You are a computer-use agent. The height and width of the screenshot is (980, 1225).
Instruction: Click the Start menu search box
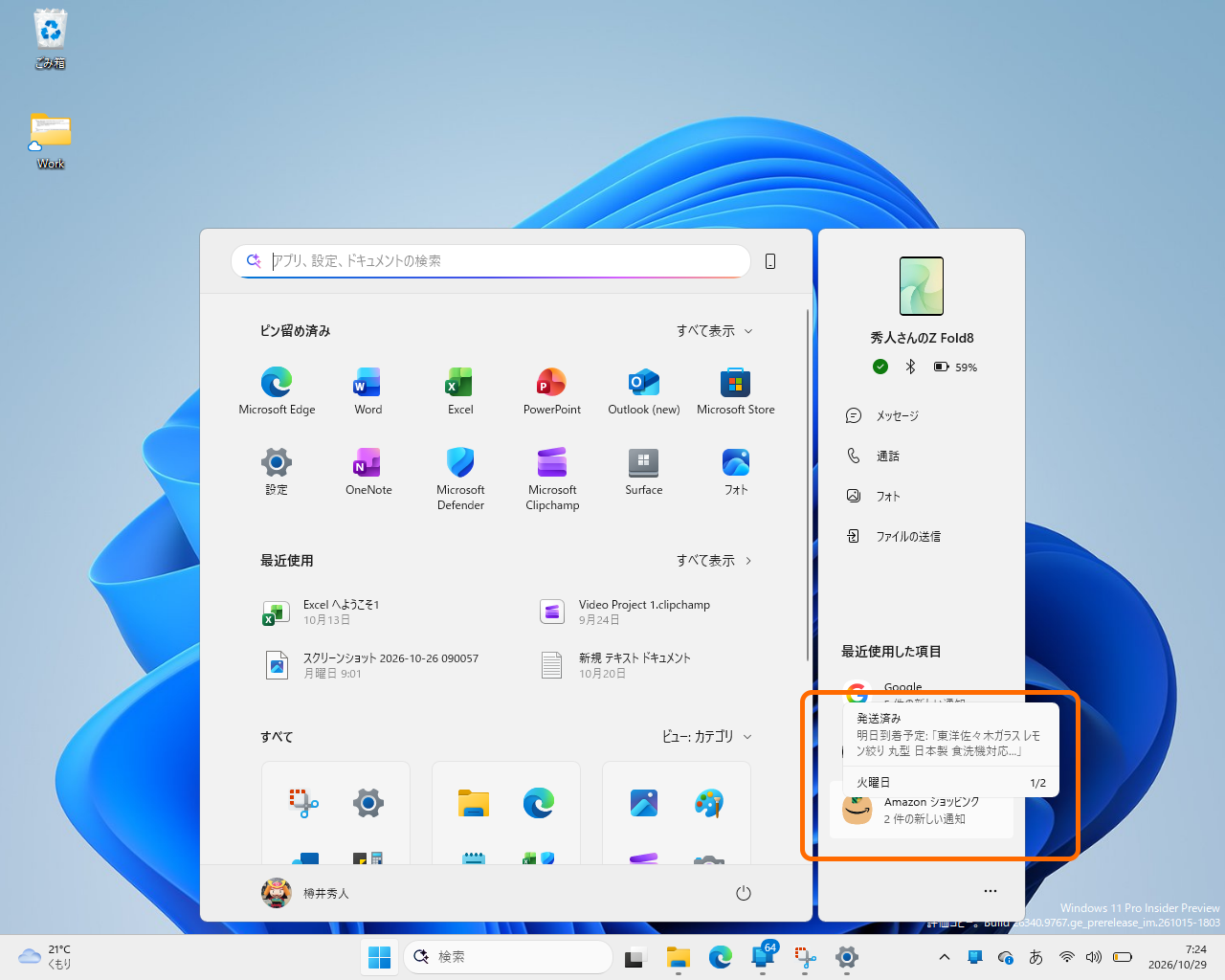pyautogui.click(x=491, y=261)
